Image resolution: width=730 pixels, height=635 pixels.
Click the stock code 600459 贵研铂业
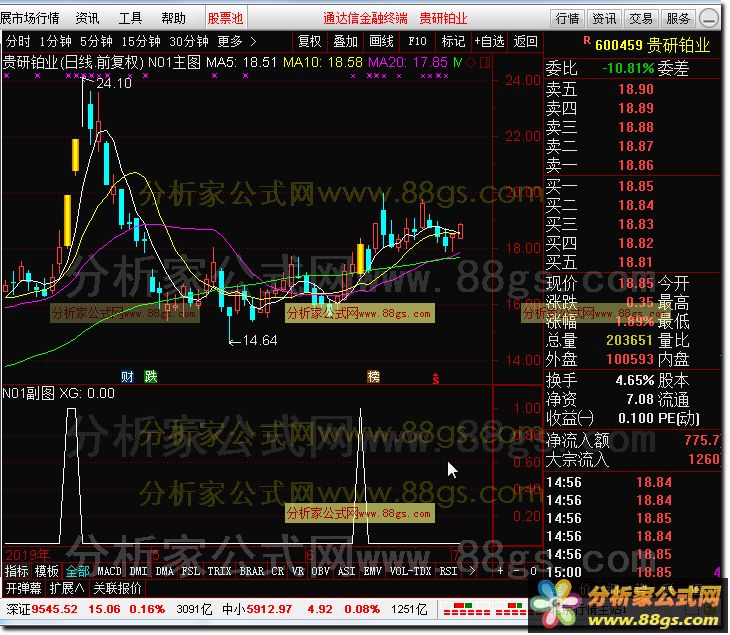click(652, 45)
